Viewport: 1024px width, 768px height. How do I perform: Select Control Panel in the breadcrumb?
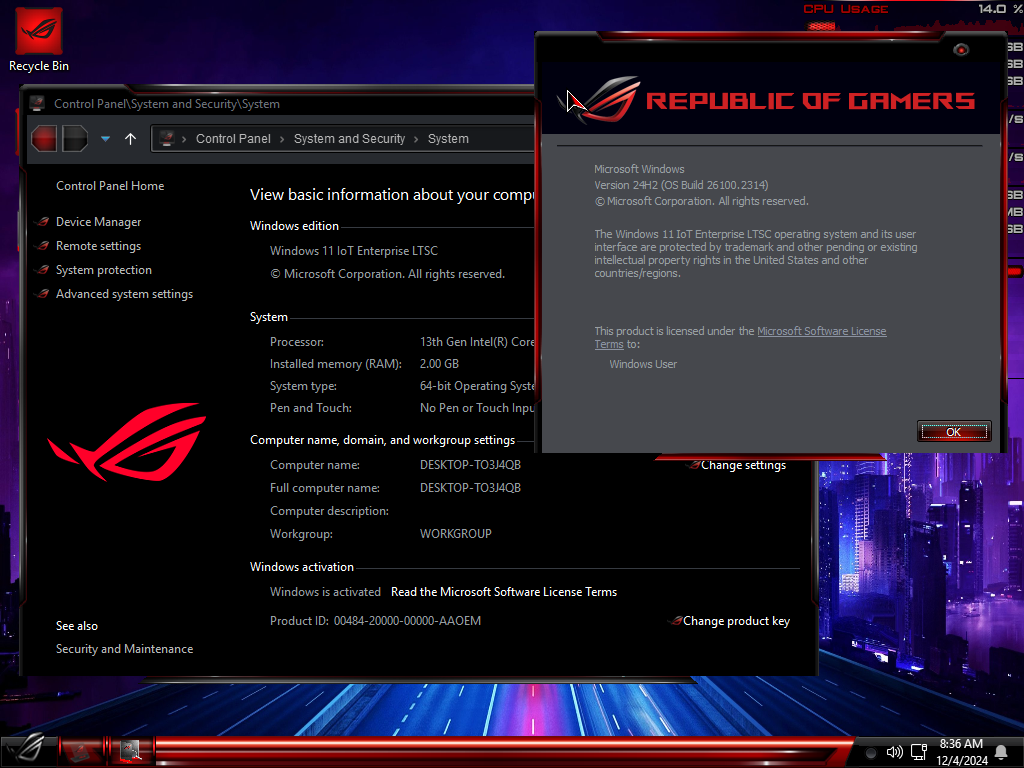(233, 138)
